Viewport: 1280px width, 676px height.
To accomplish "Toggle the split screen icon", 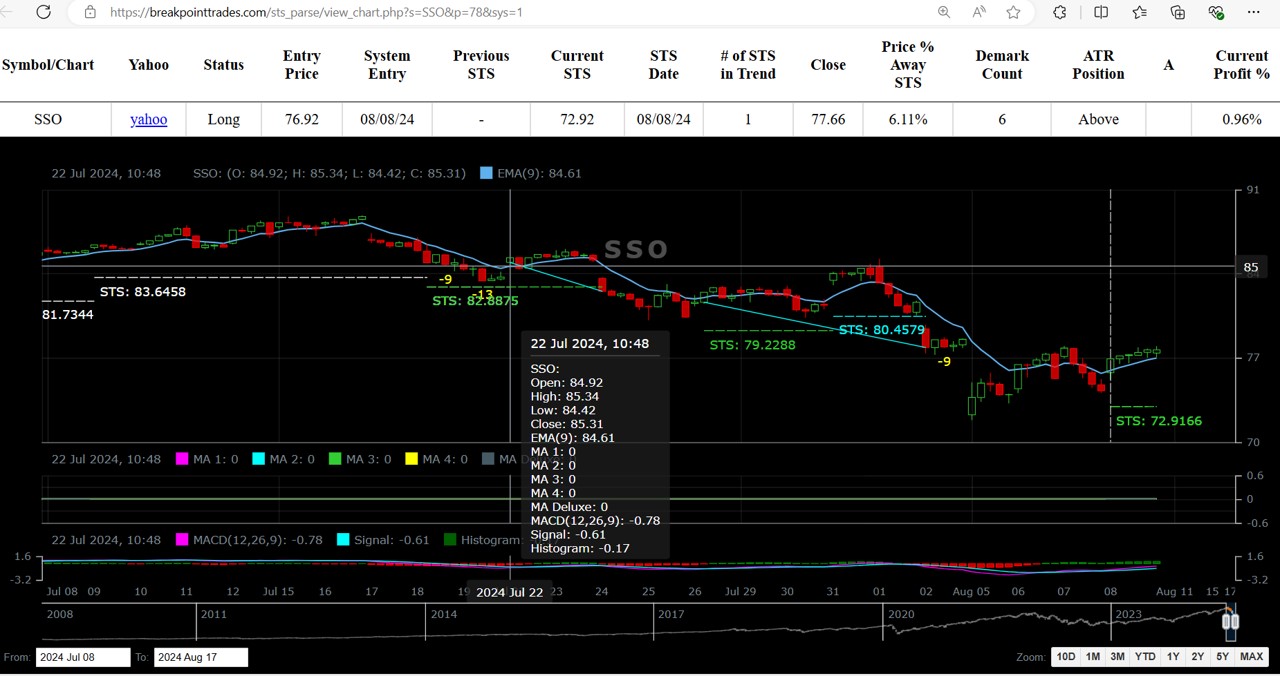I will tap(1101, 12).
